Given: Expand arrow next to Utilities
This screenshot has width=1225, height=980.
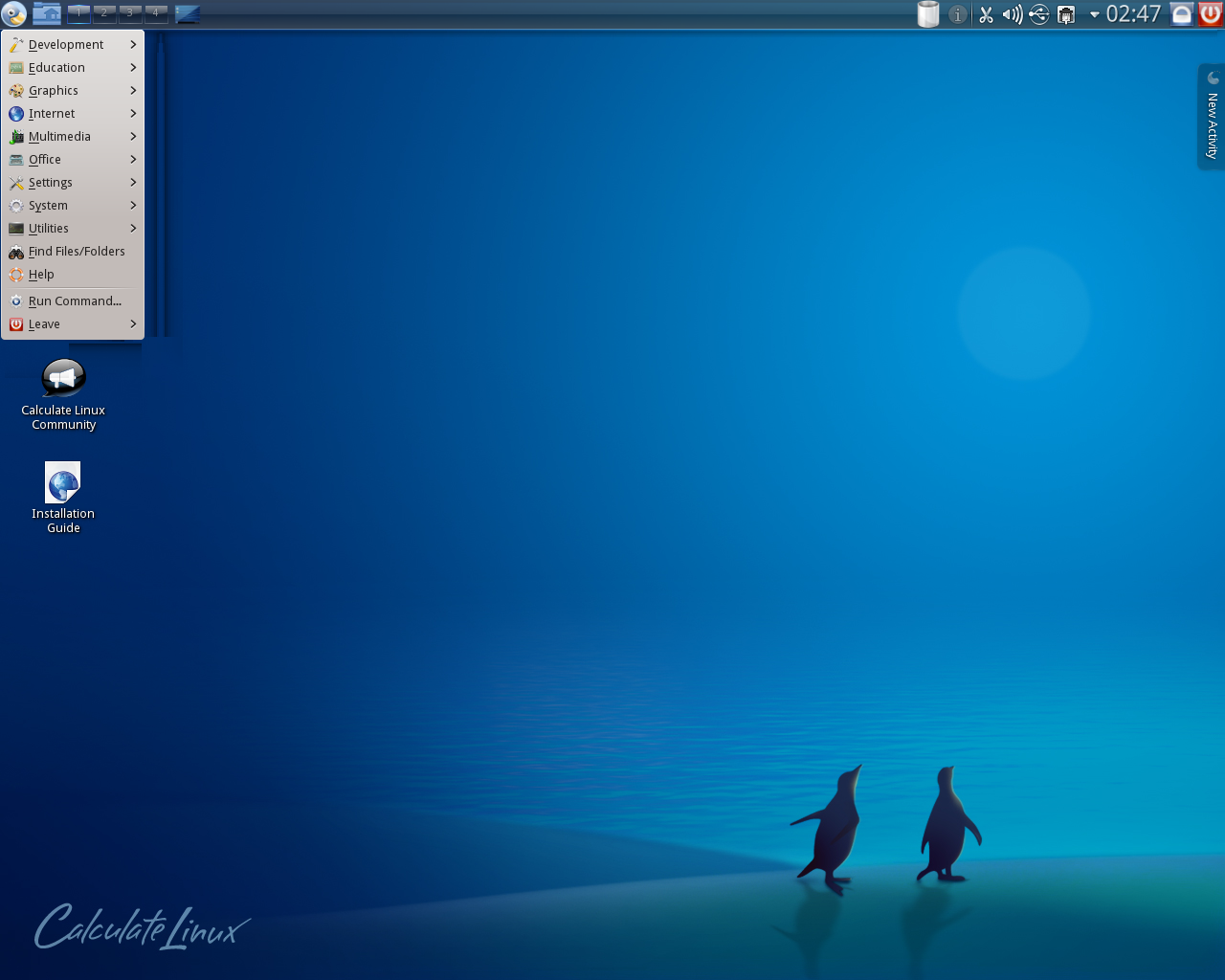Looking at the screenshot, I should click(133, 229).
